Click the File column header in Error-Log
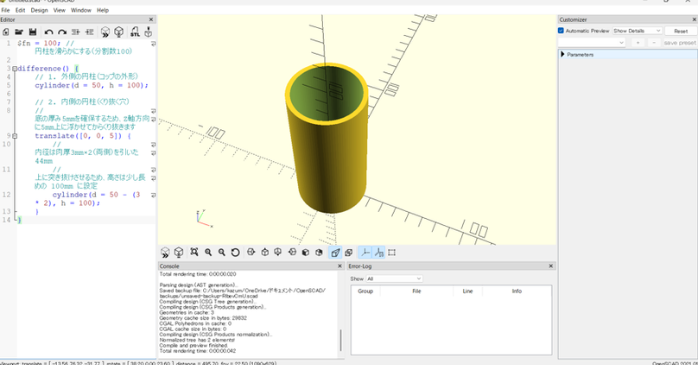698x365 pixels. click(417, 291)
